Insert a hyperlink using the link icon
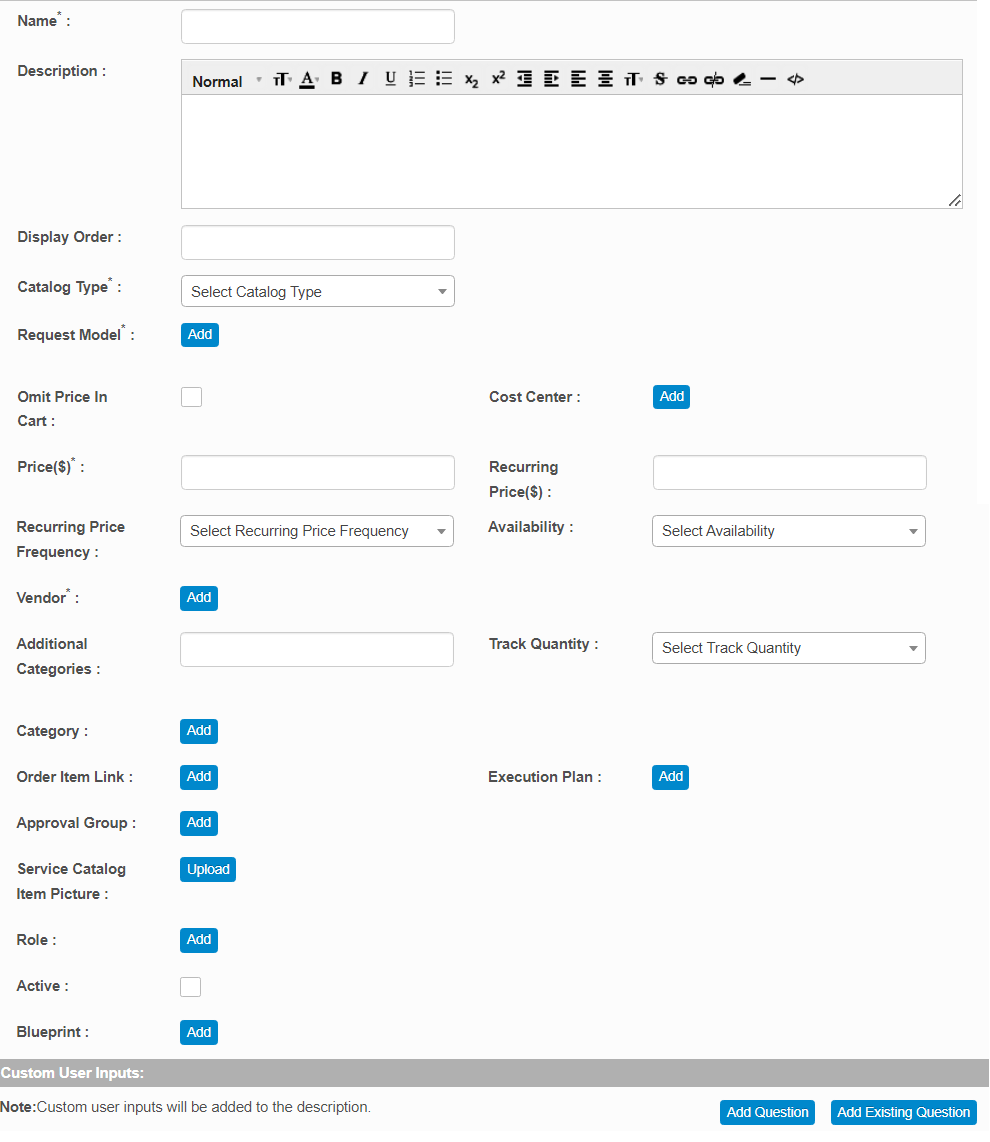990x1142 pixels. (686, 79)
